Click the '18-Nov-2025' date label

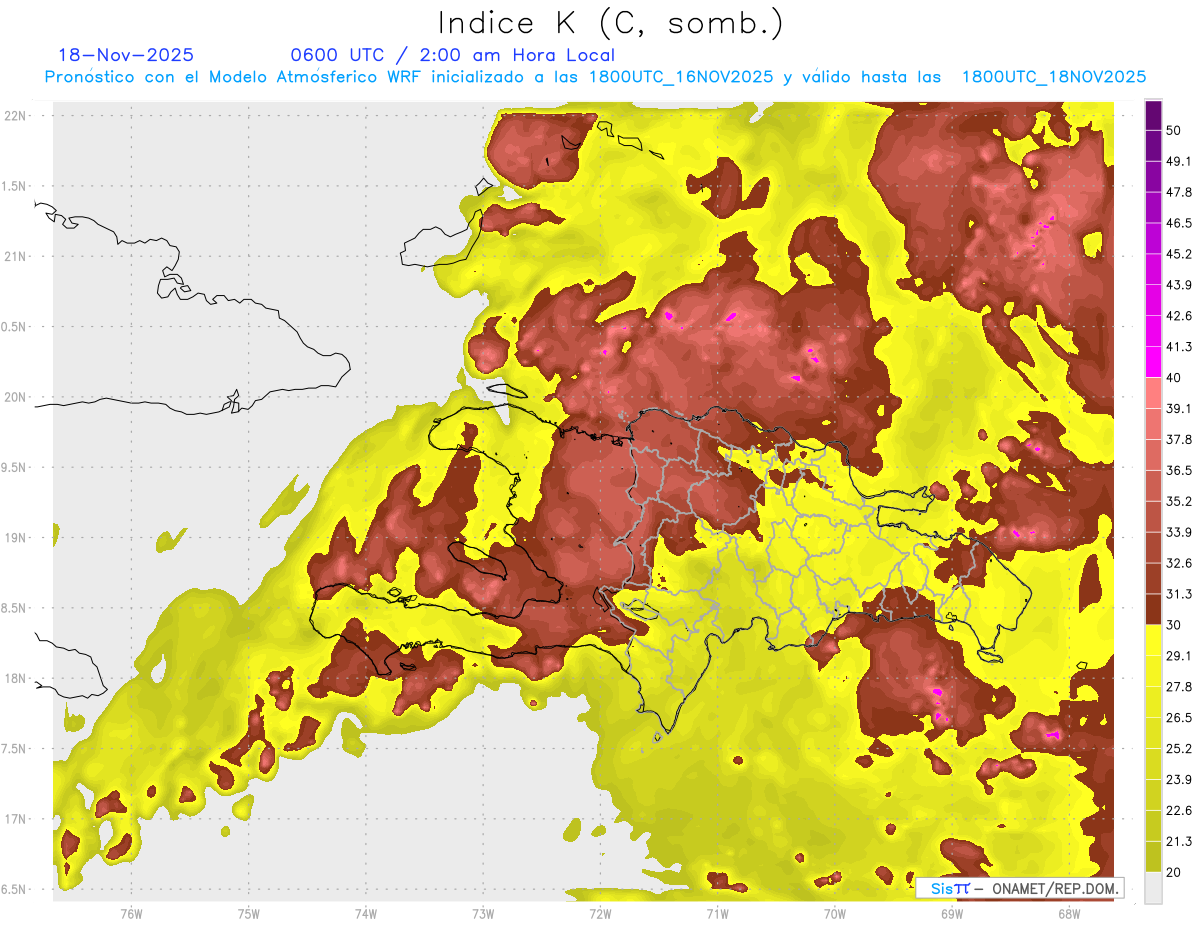126,55
